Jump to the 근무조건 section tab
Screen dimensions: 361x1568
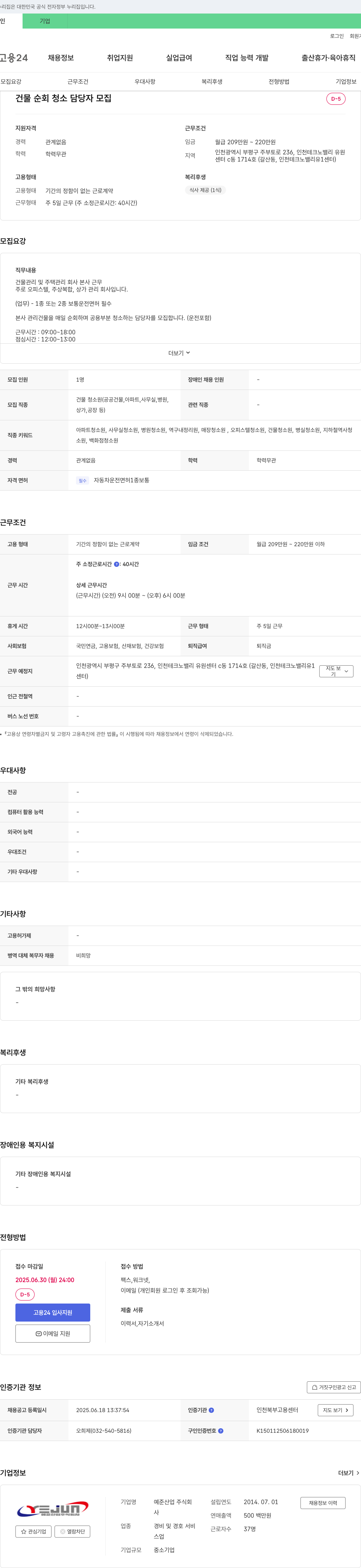(x=78, y=82)
